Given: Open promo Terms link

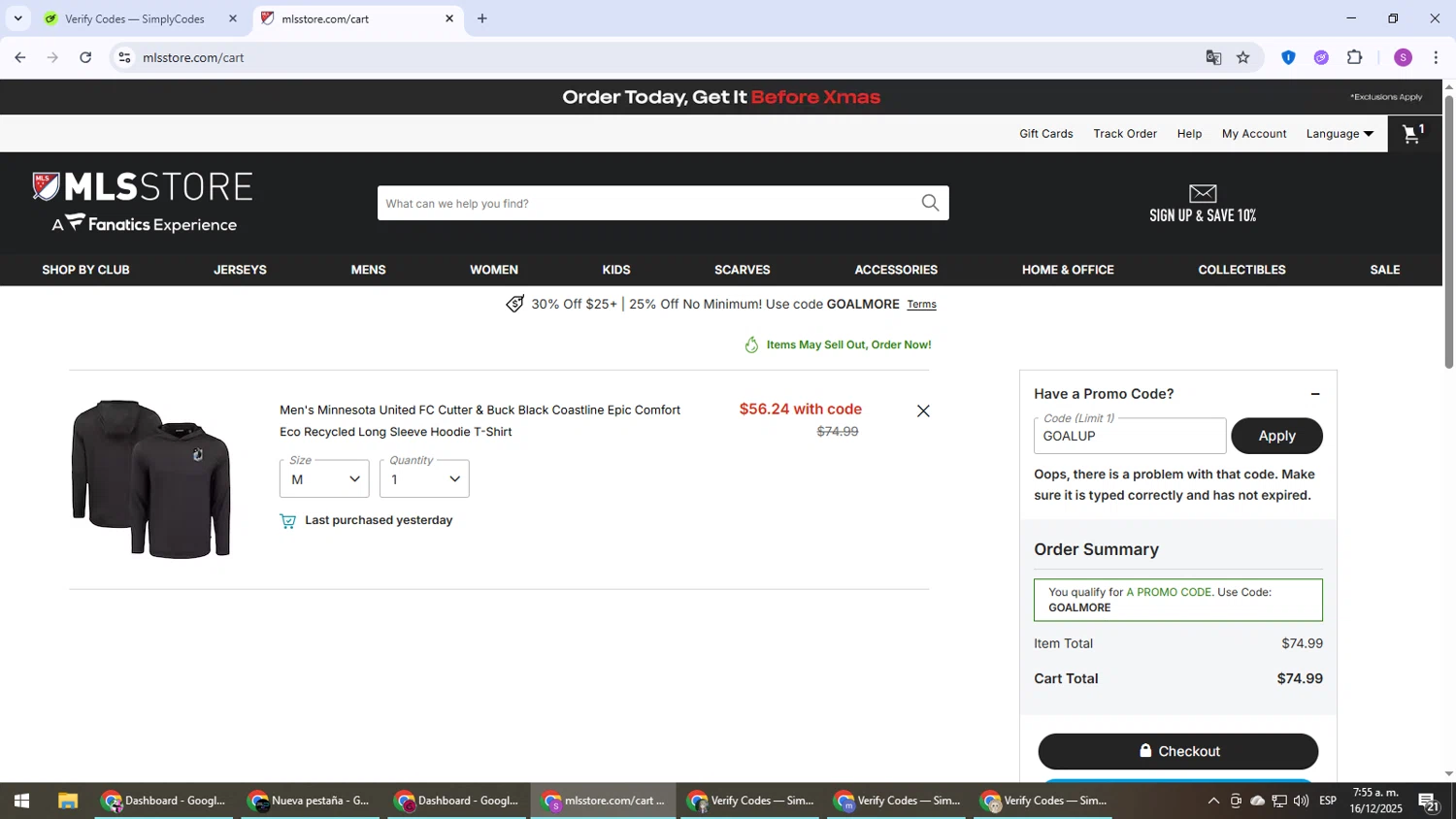Looking at the screenshot, I should point(921,305).
